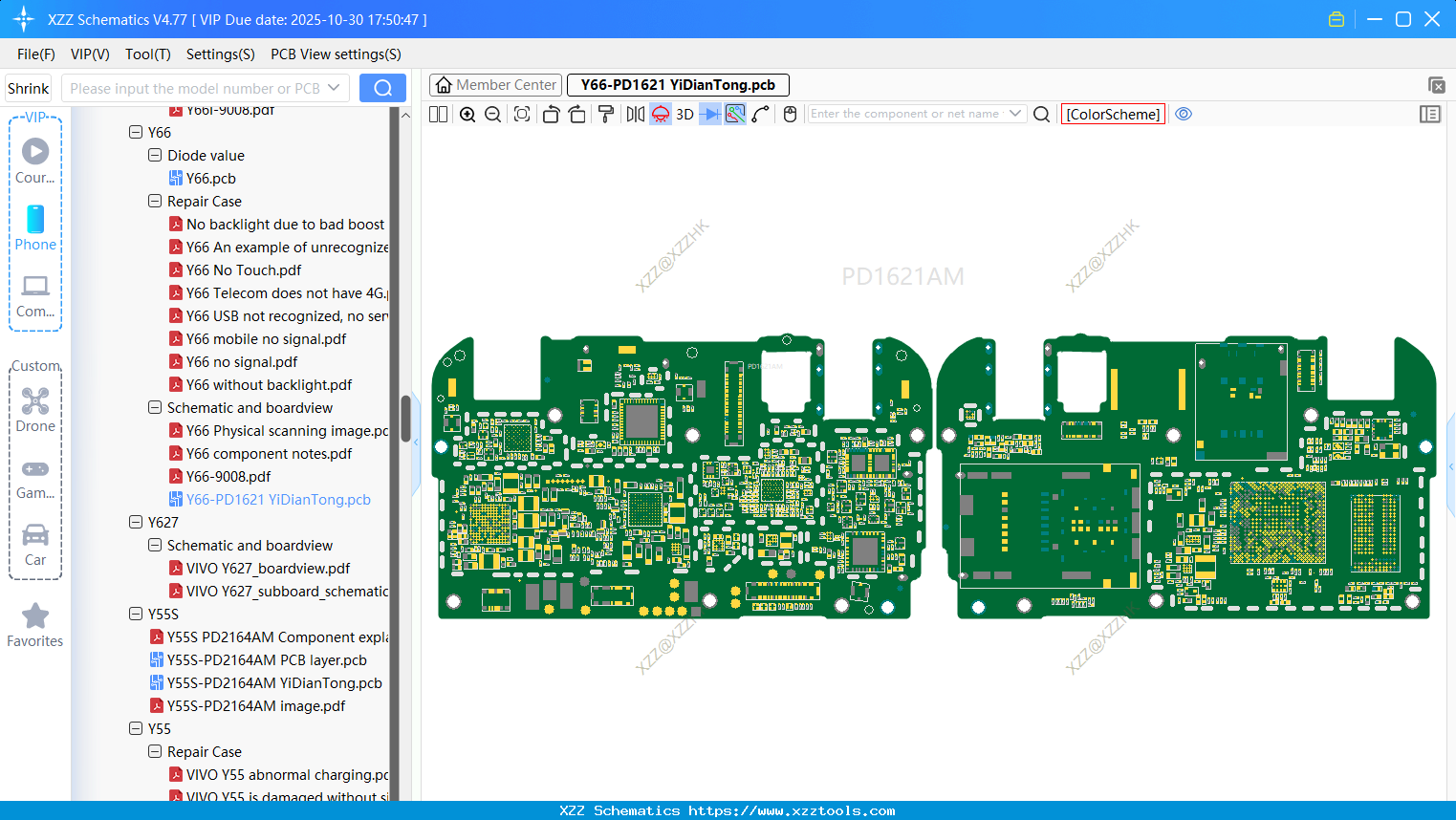Image resolution: width=1456 pixels, height=820 pixels.
Task: Activate the diode value display tool
Action: tap(661, 114)
